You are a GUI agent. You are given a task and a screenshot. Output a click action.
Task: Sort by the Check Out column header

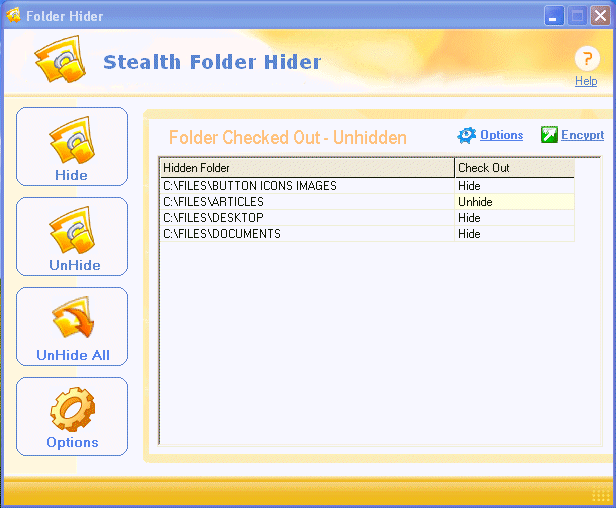click(514, 168)
